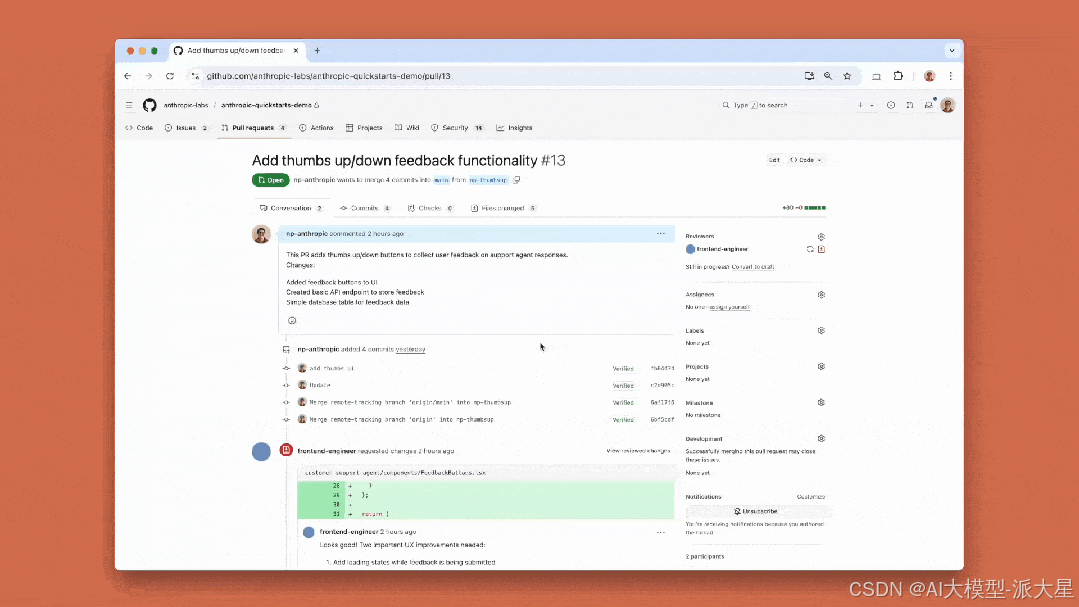The image size is (1079, 607).
Task: Open the 'add thumbs ui' commit
Action: (x=331, y=368)
